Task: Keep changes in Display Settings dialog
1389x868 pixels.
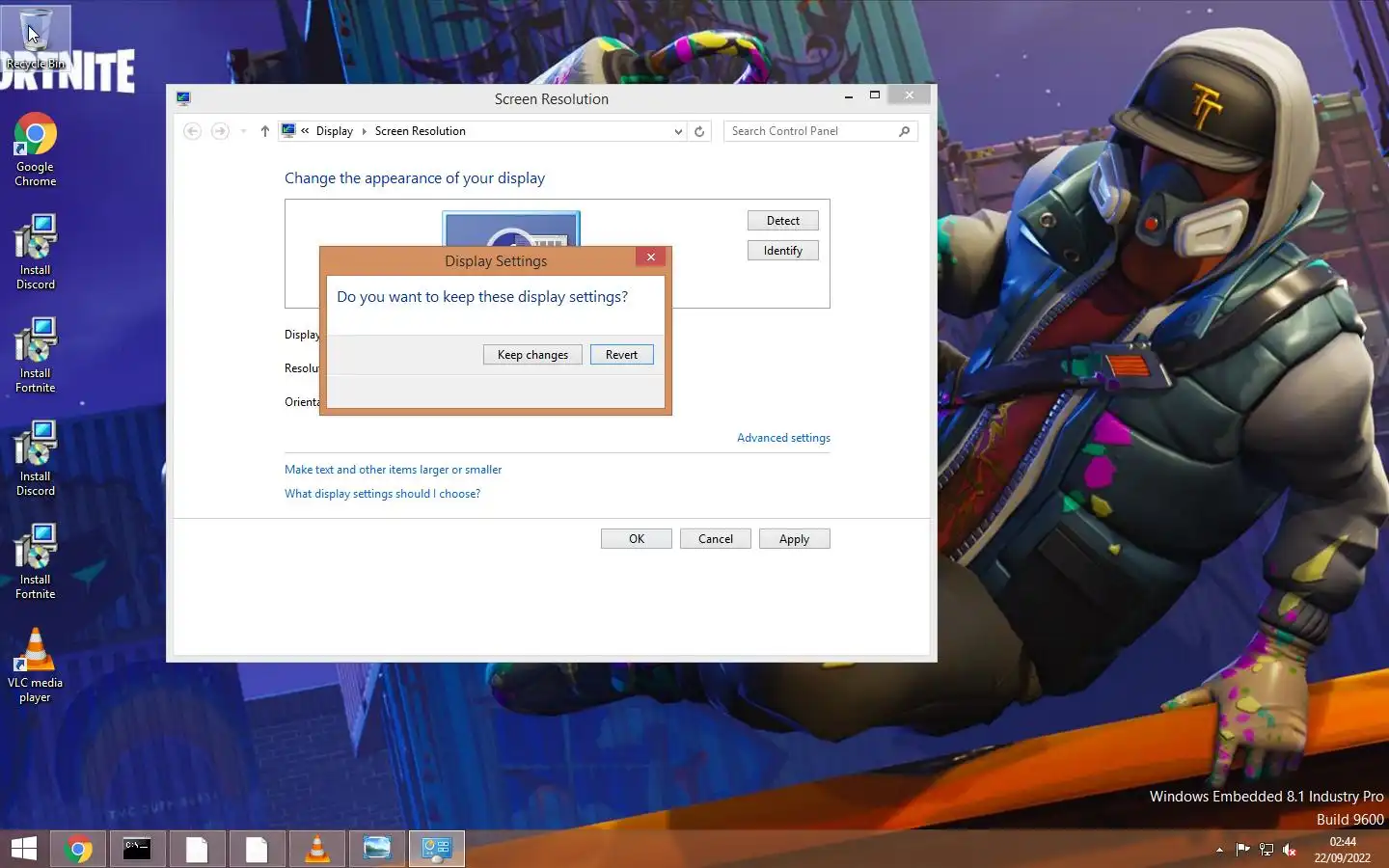Action: pyautogui.click(x=532, y=355)
